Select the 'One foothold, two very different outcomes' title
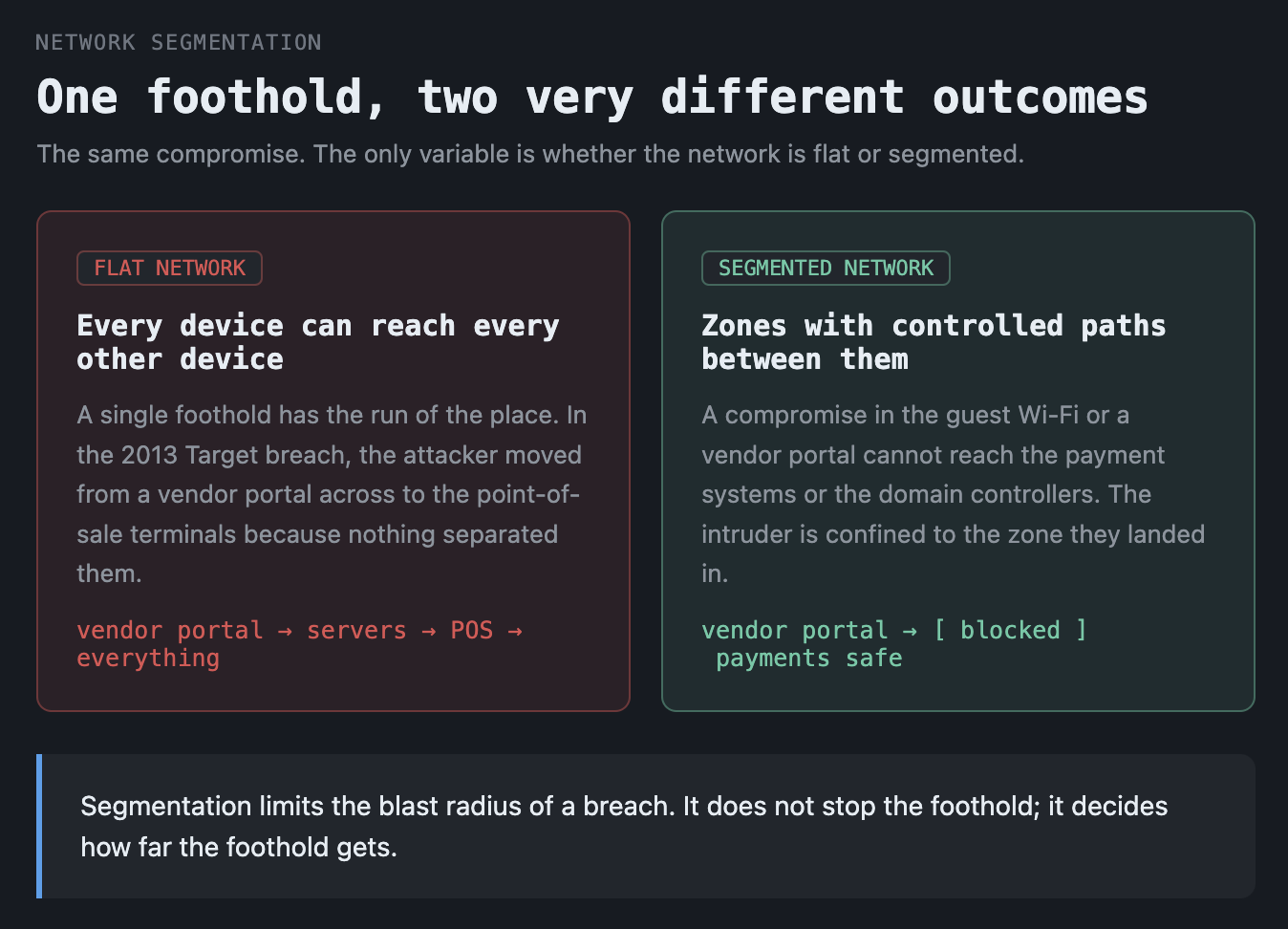This screenshot has height=929, width=1288. tap(592, 97)
